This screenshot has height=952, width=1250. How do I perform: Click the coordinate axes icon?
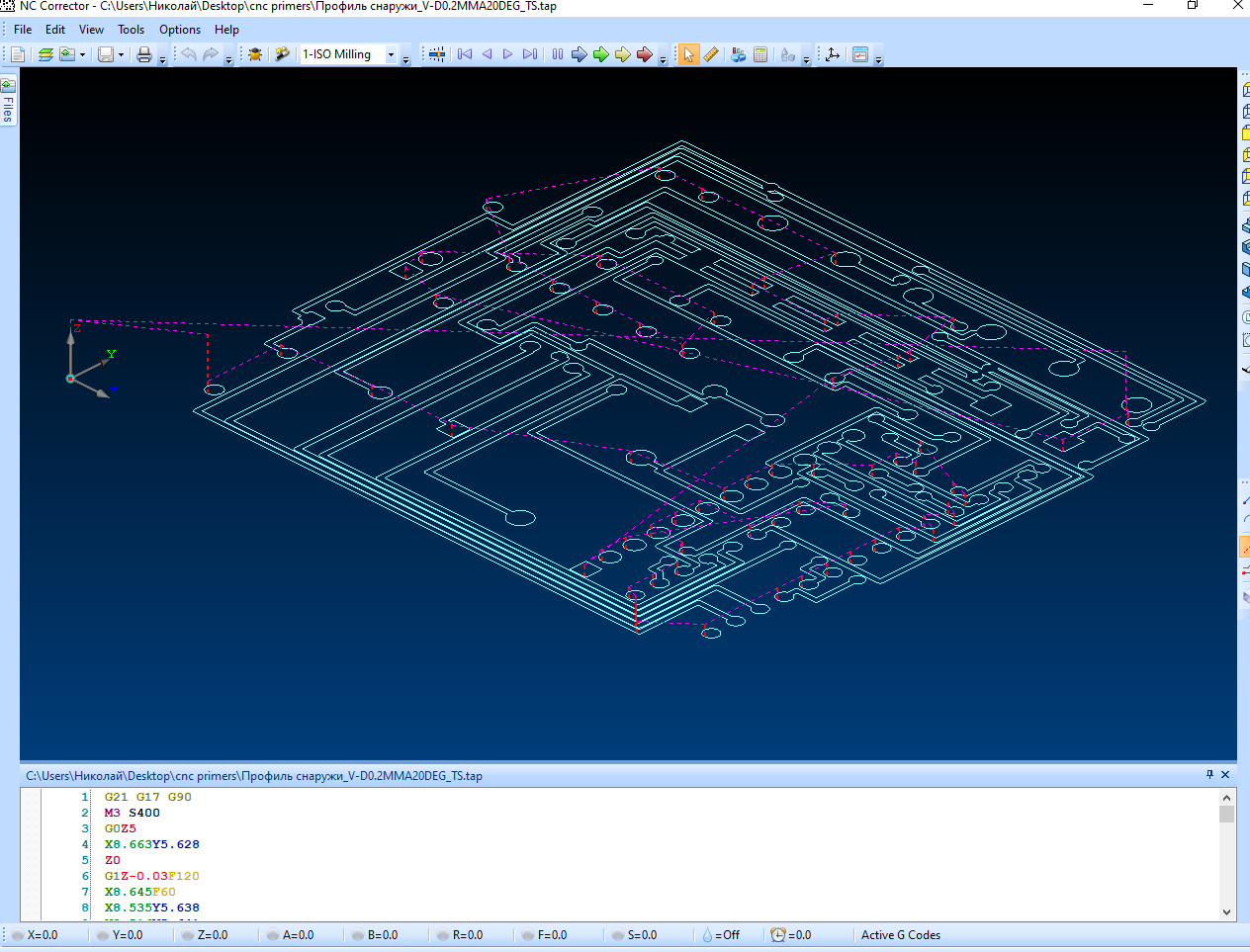click(x=833, y=54)
